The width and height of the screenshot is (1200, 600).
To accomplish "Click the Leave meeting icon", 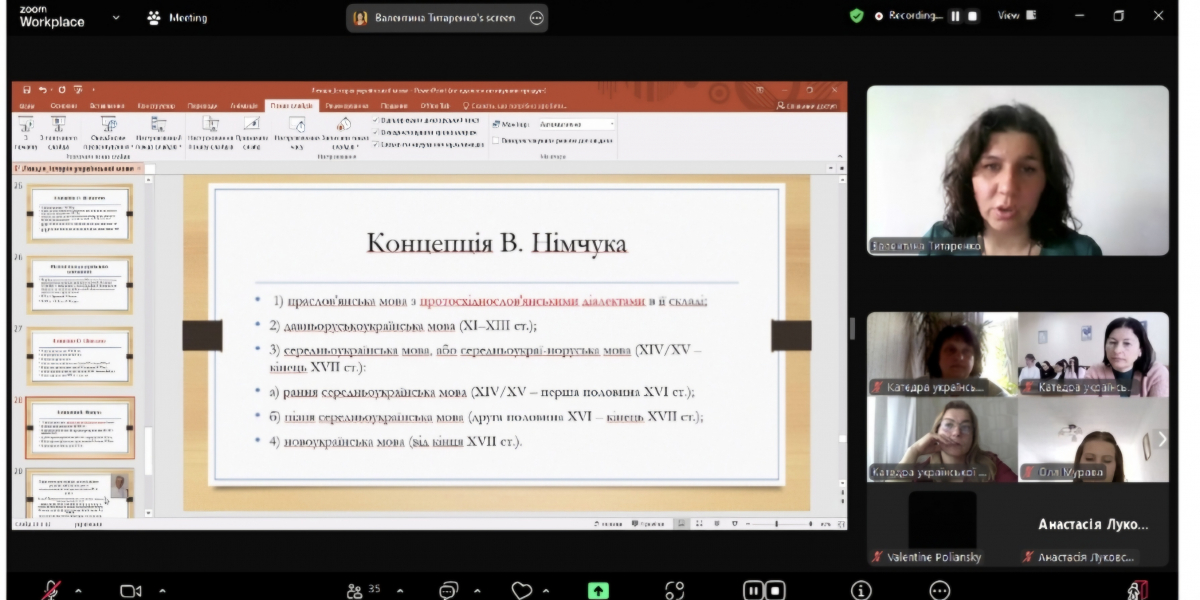I will (x=1138, y=590).
